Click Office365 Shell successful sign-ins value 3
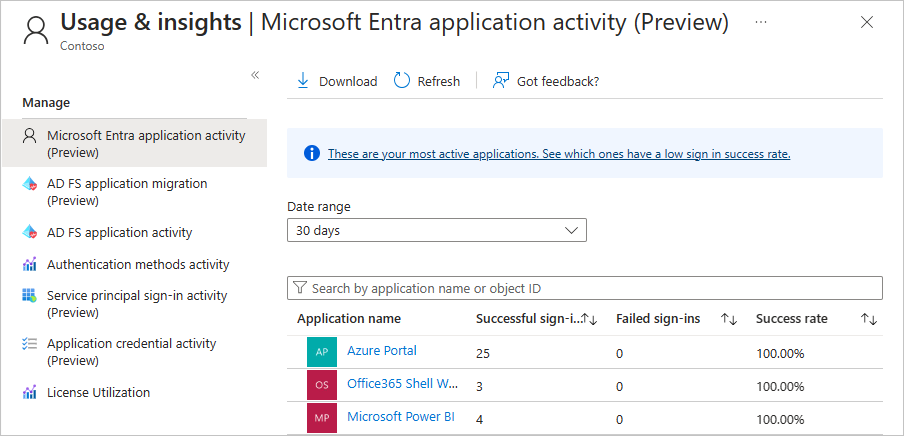Viewport: 904px width, 436px height. [480, 386]
